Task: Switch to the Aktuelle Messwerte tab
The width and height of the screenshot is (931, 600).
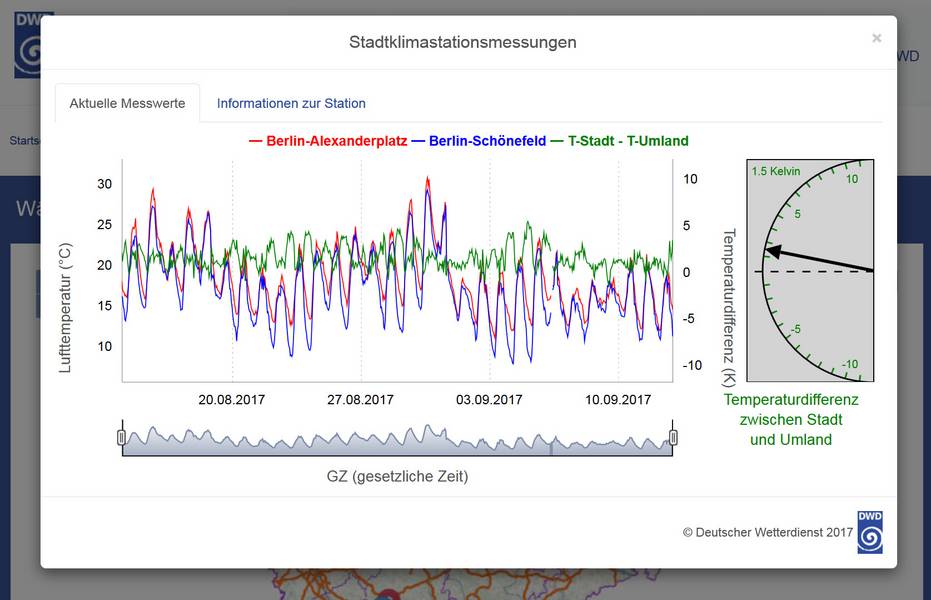Action: tap(127, 103)
